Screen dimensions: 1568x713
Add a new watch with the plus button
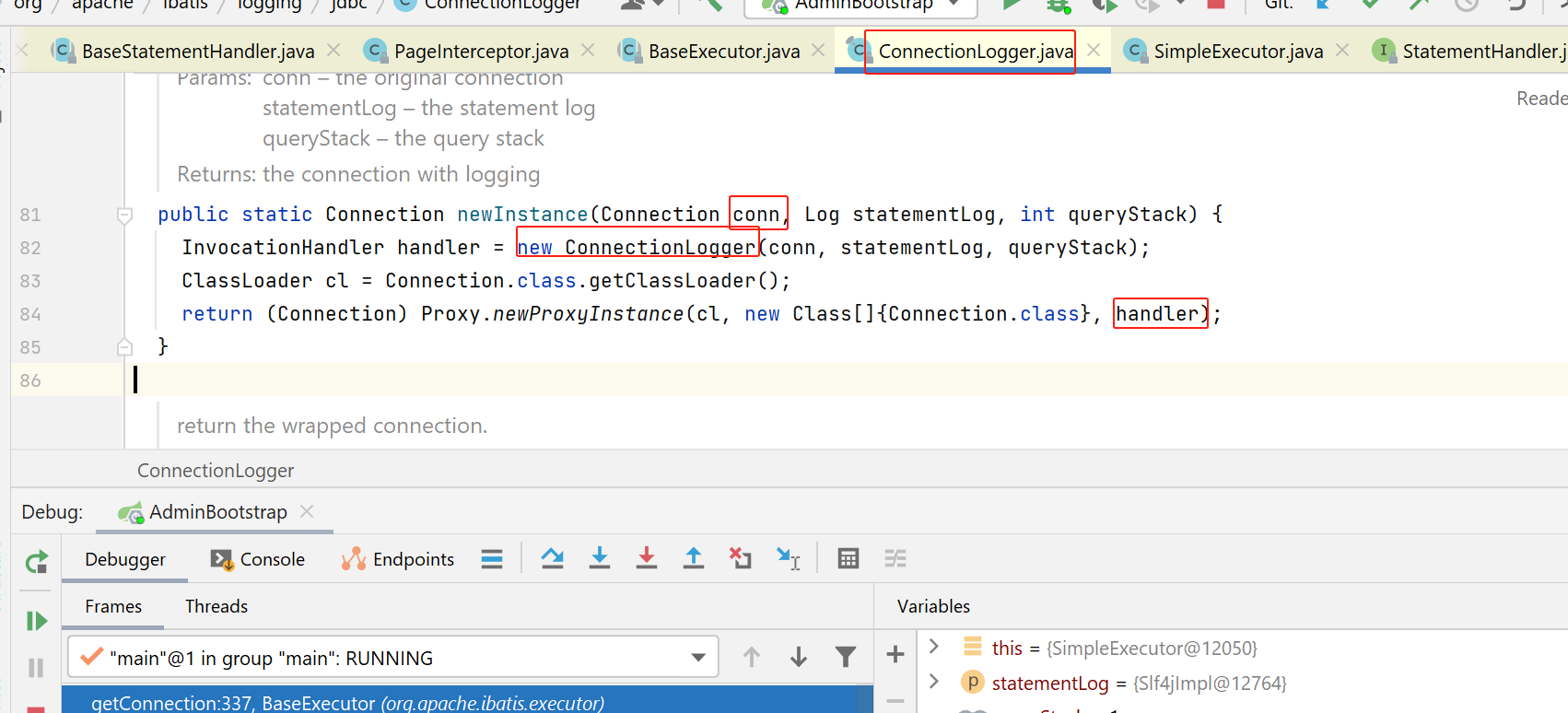[x=895, y=655]
